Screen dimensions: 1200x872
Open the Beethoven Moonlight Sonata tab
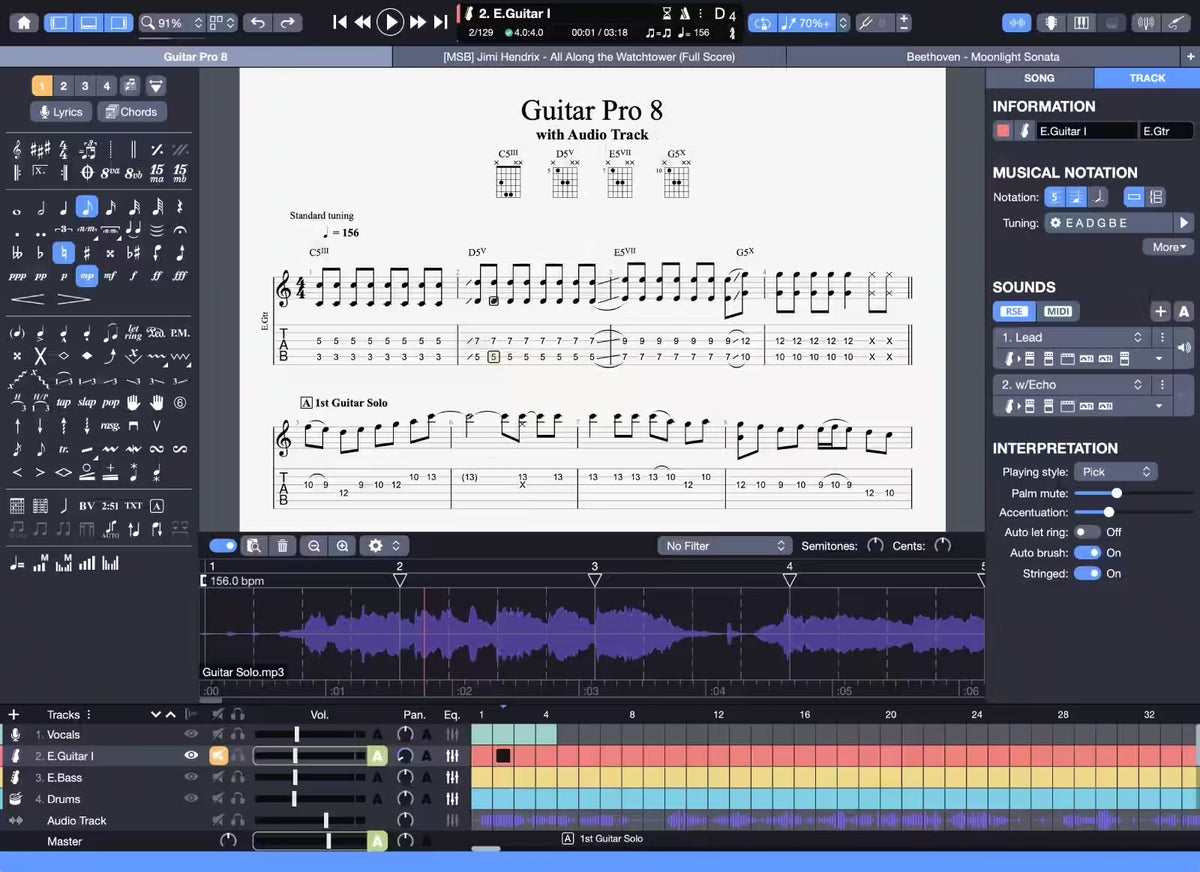983,57
